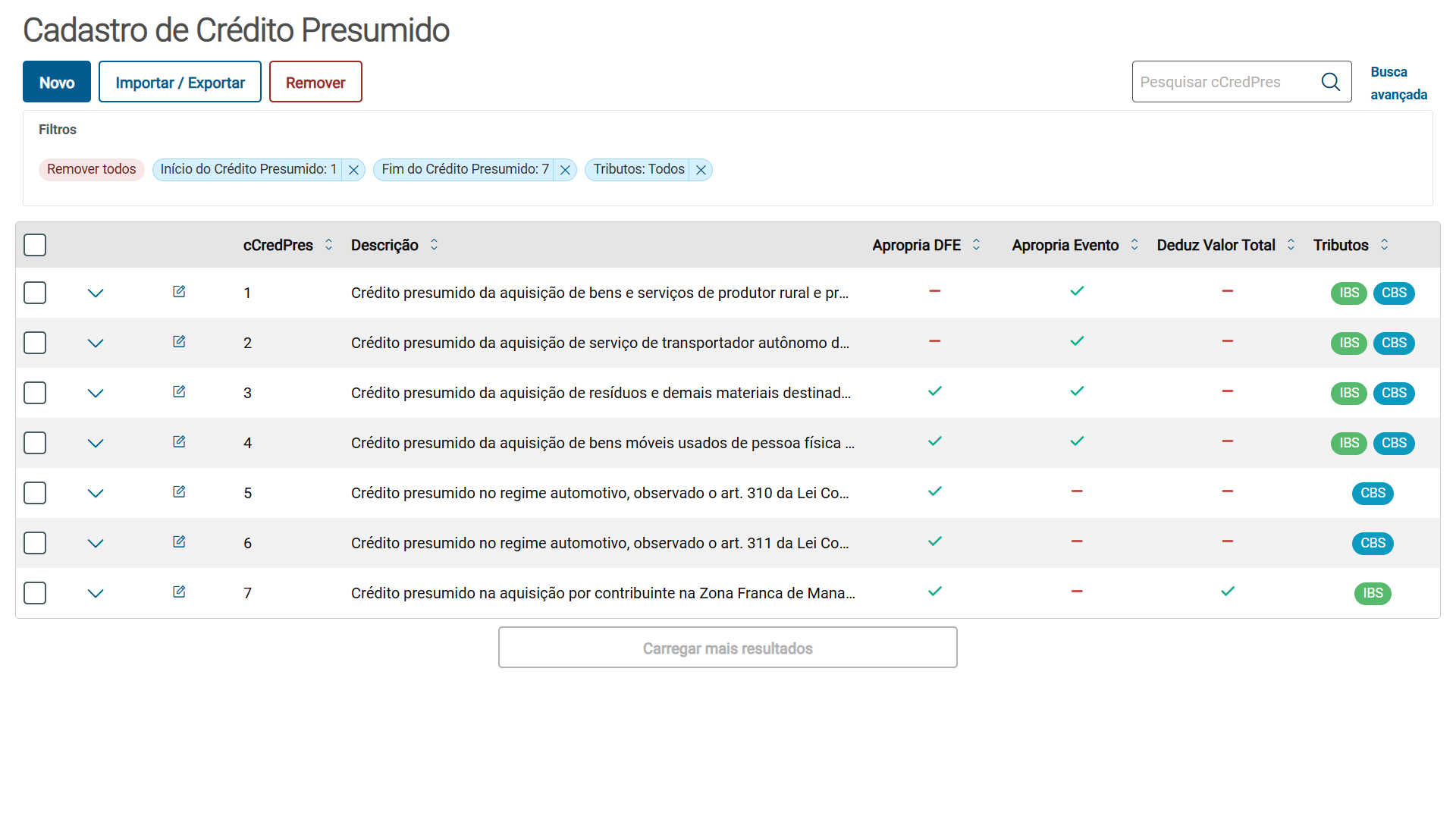Remove the Tributos: Todos filter chip
This screenshot has height=819, width=1456.
701,170
